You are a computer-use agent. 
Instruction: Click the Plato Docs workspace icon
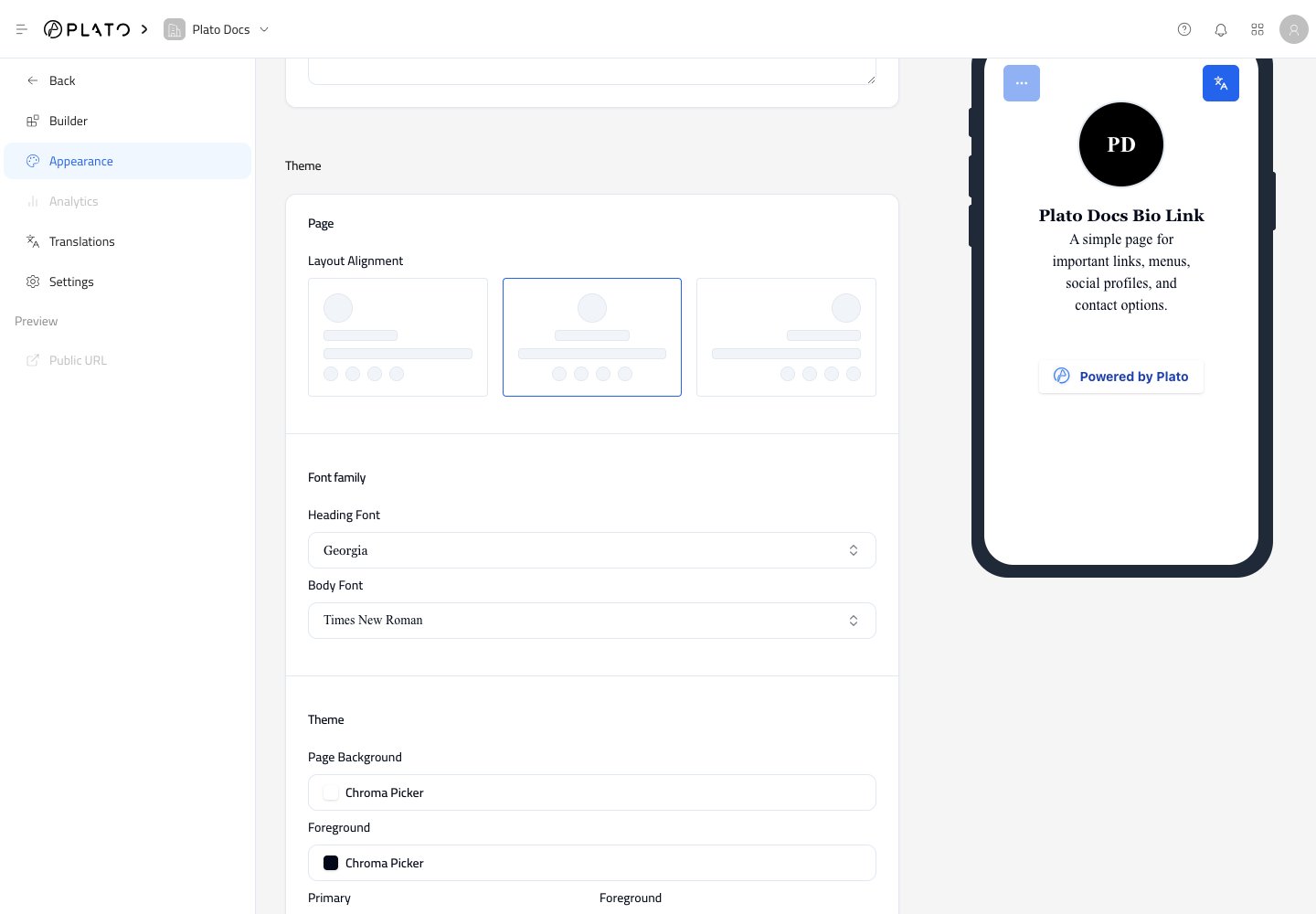tap(174, 29)
